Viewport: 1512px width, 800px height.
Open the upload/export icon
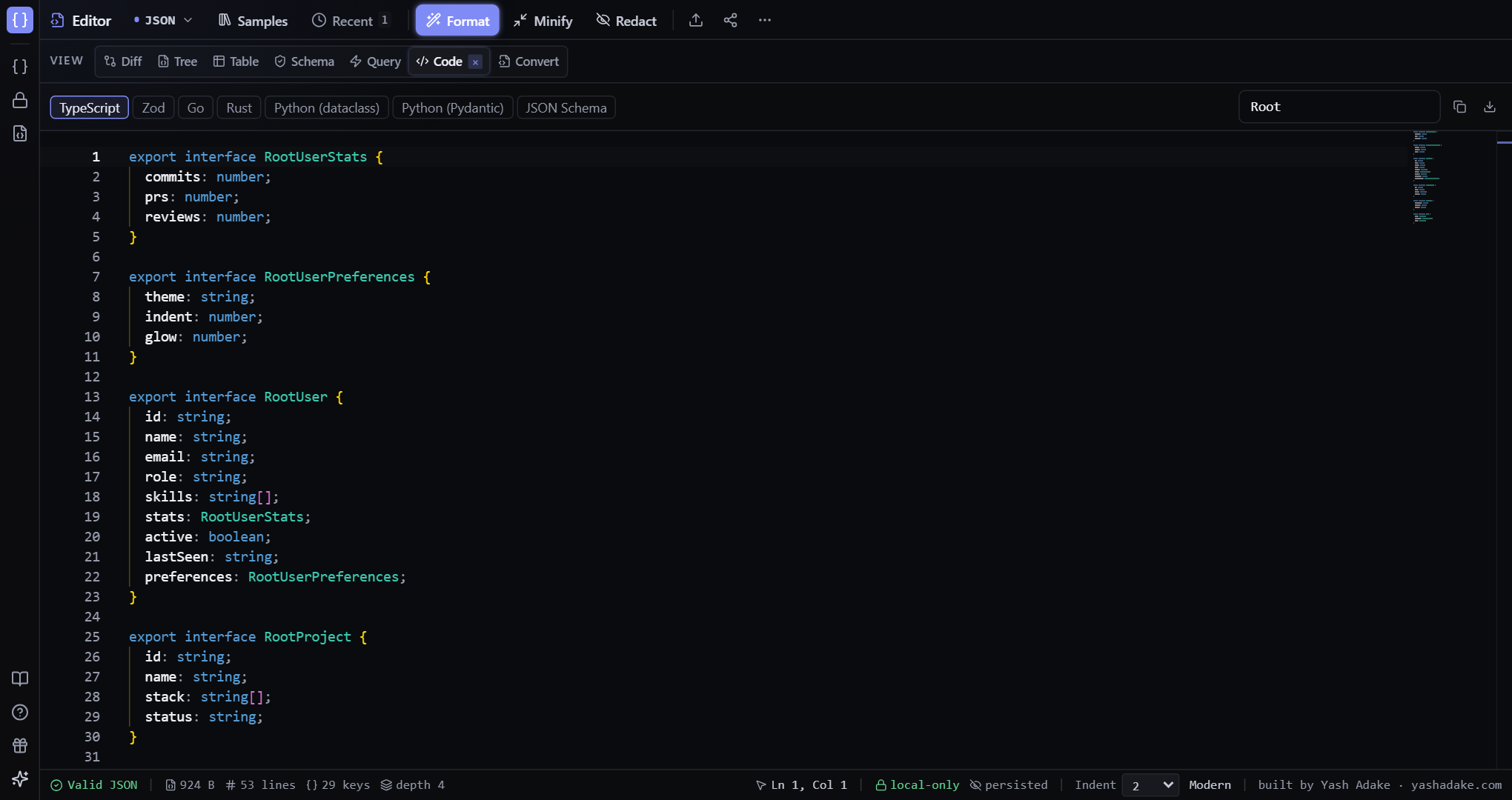[695, 21]
